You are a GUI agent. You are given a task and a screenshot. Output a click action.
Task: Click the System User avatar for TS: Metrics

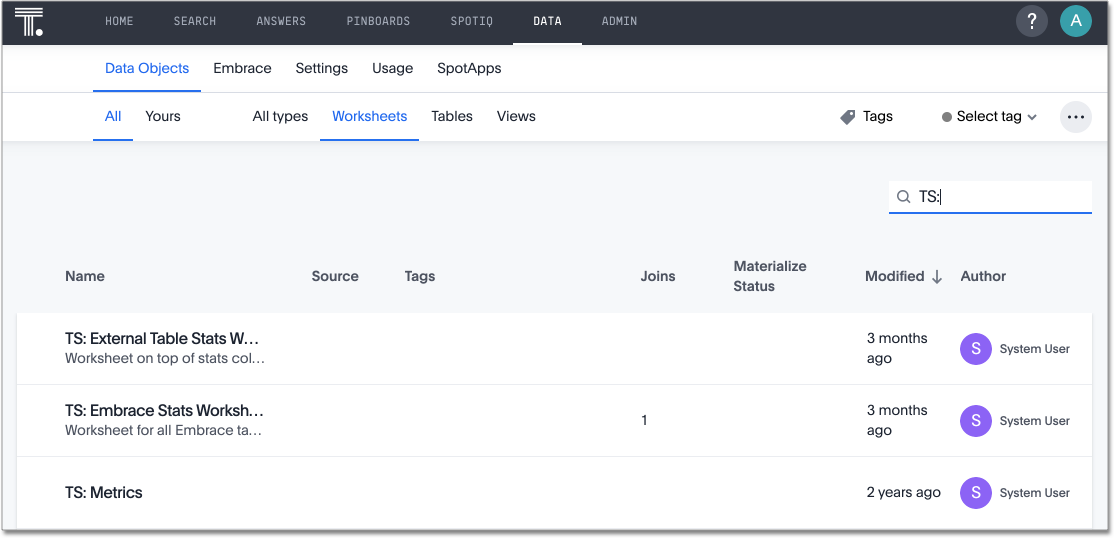pyautogui.click(x=975, y=492)
